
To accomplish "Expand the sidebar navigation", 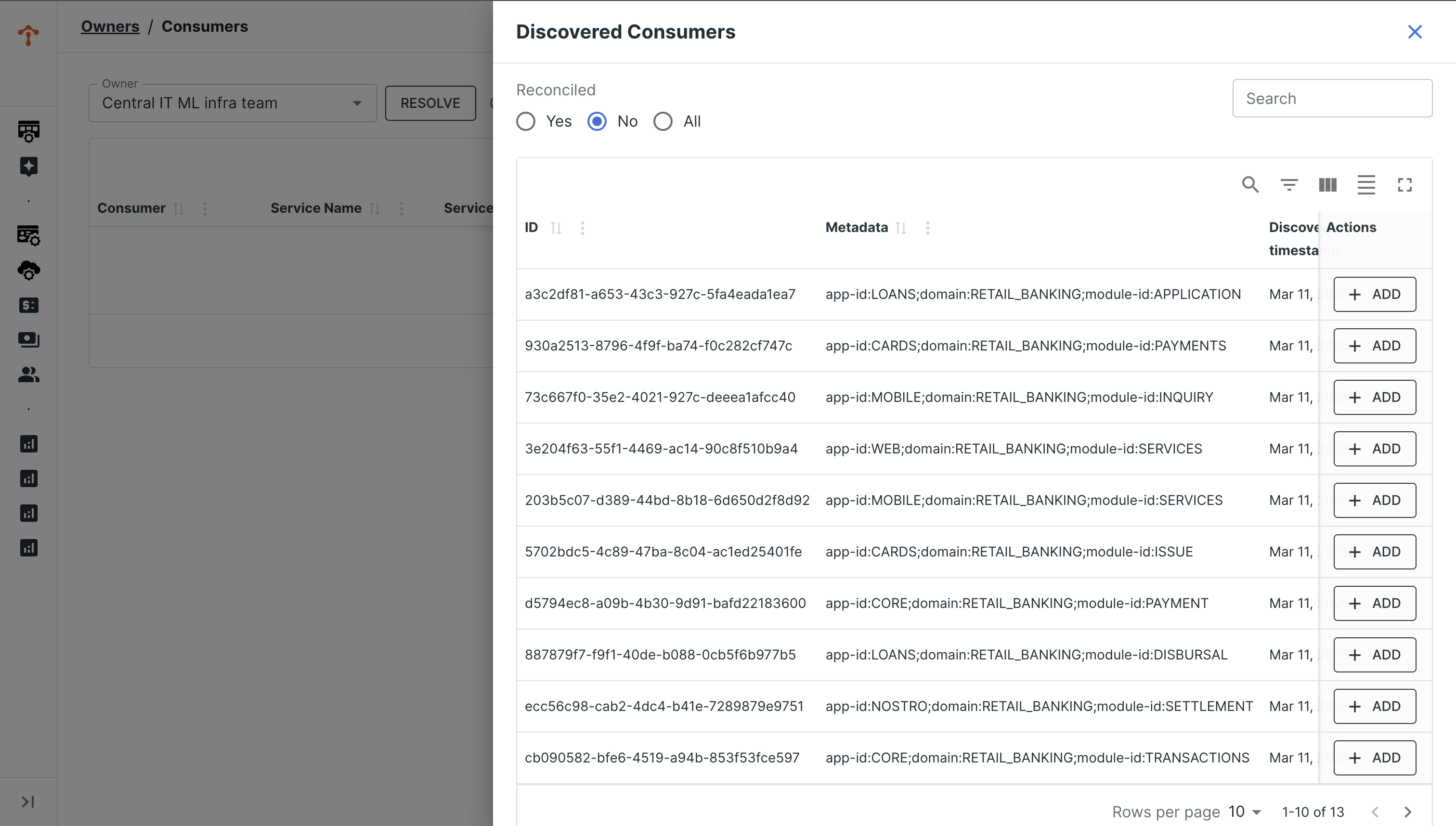I will [27, 801].
